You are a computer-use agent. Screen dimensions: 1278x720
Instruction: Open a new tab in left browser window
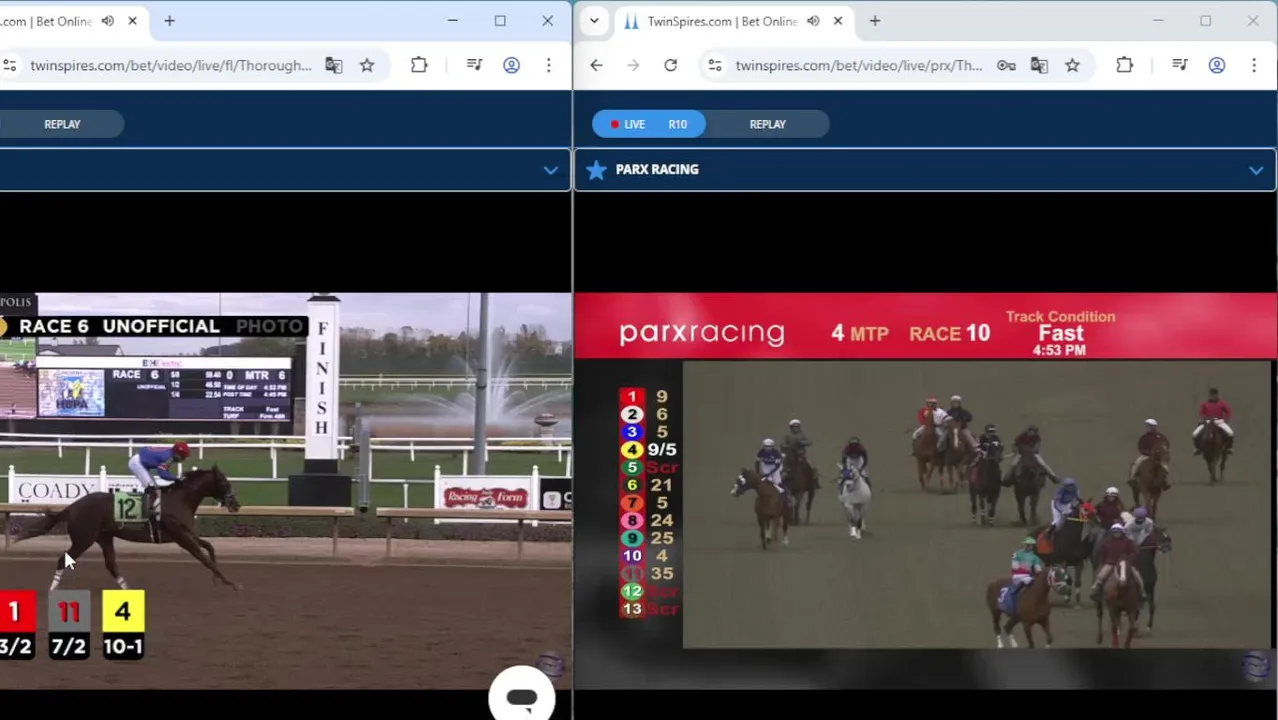point(170,21)
